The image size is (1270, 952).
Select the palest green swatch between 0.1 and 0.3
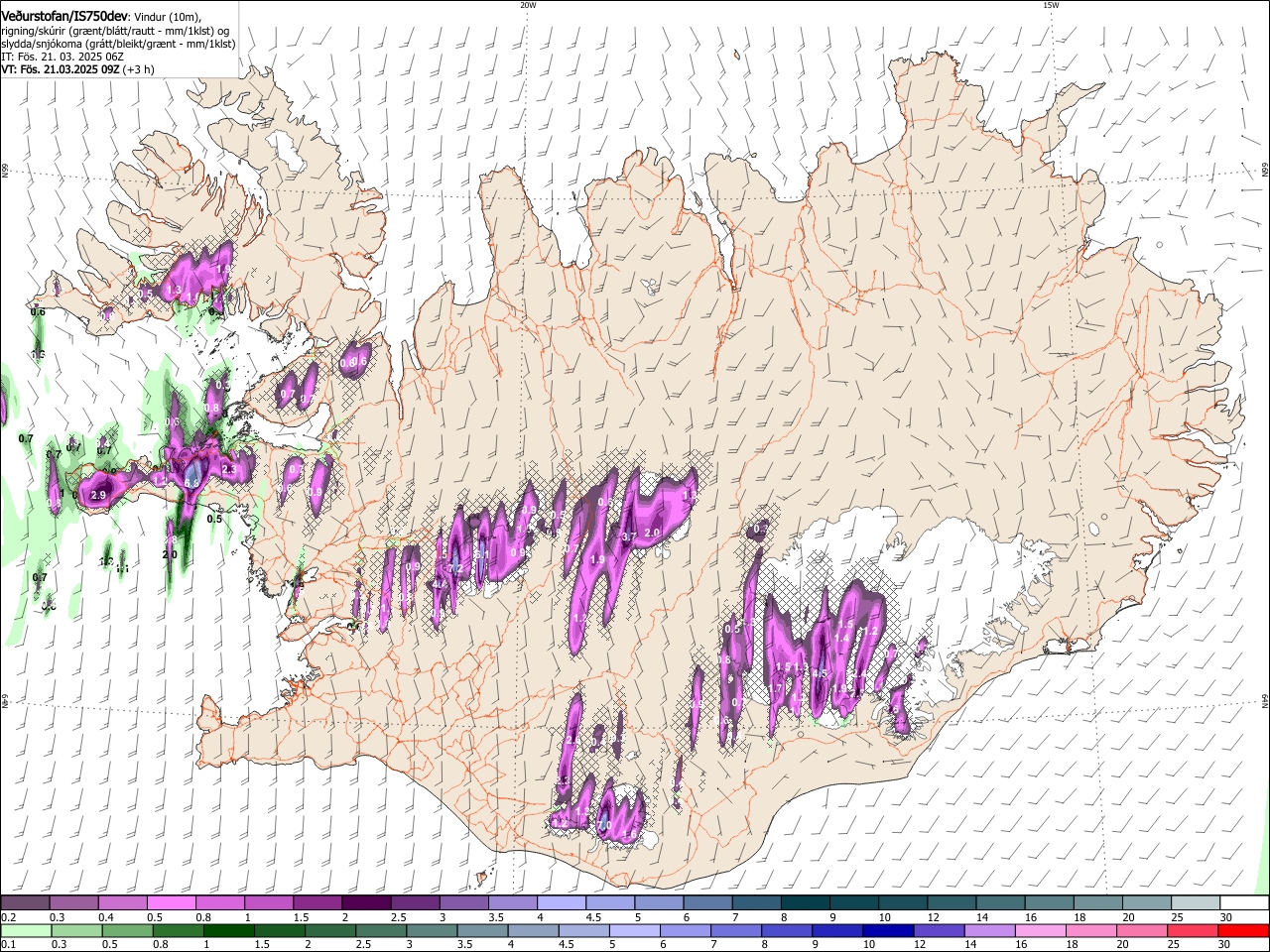[x=26, y=930]
